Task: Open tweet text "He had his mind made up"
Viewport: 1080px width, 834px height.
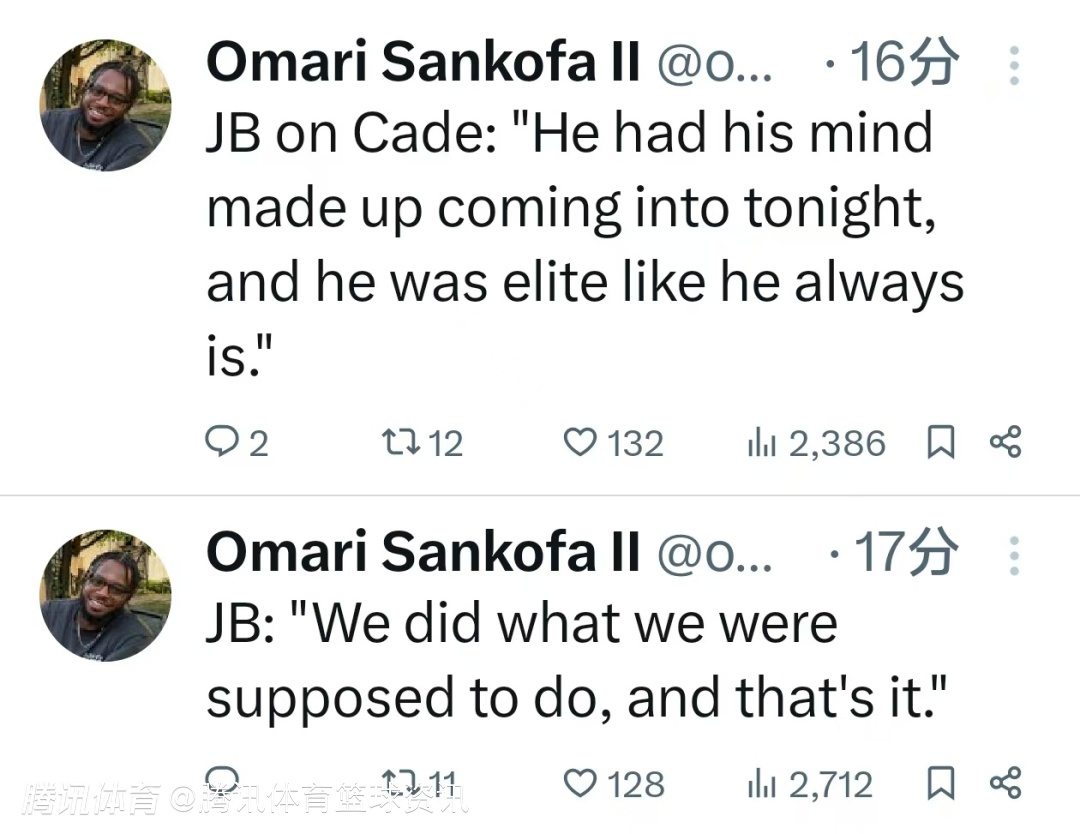Action: 585,244
